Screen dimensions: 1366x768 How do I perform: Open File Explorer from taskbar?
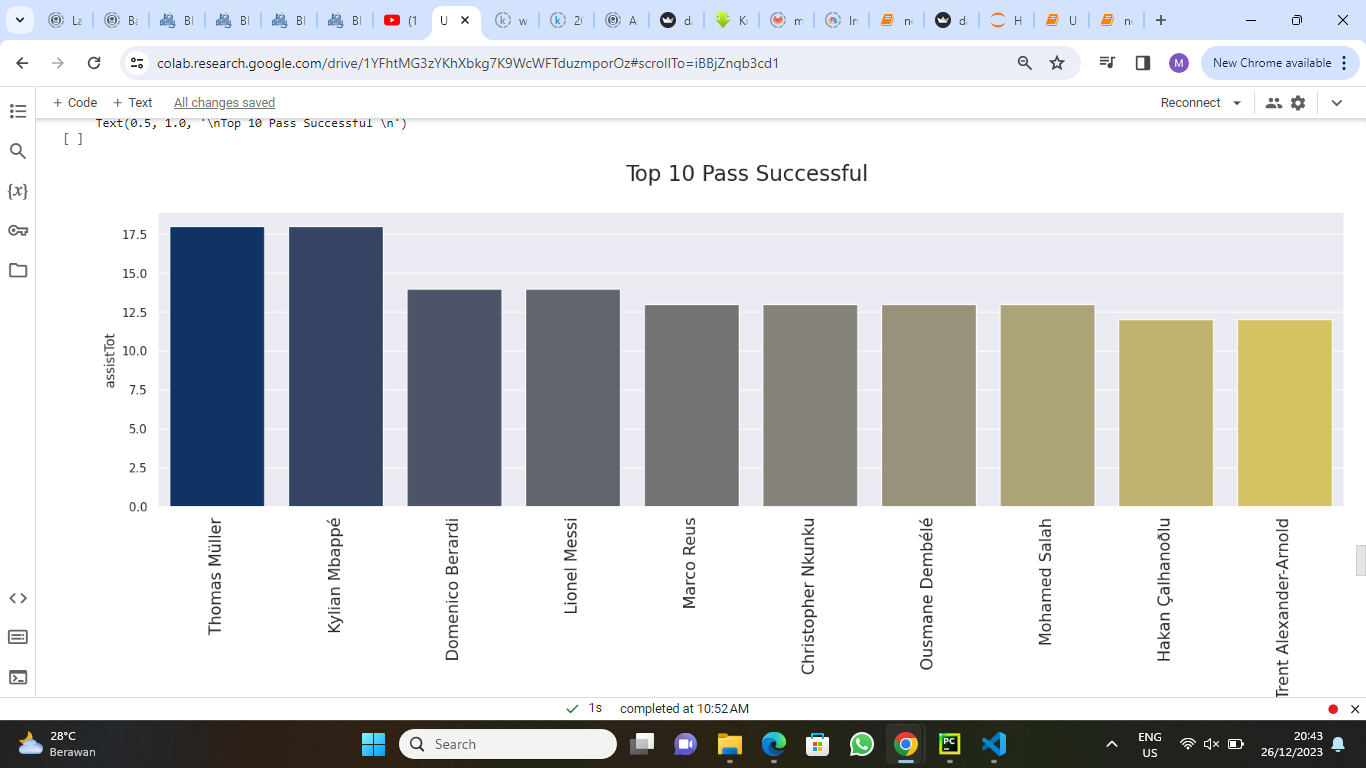coord(729,744)
